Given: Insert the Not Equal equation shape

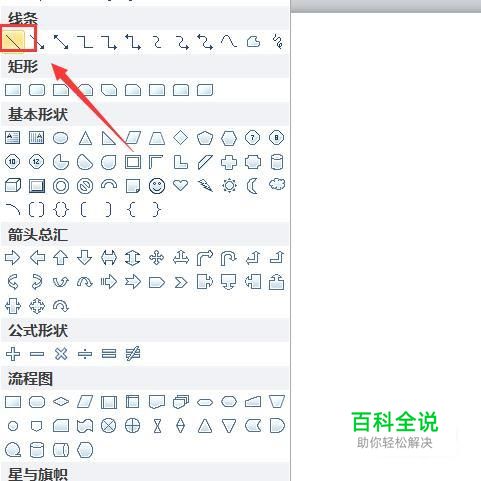Looking at the screenshot, I should coord(133,354).
